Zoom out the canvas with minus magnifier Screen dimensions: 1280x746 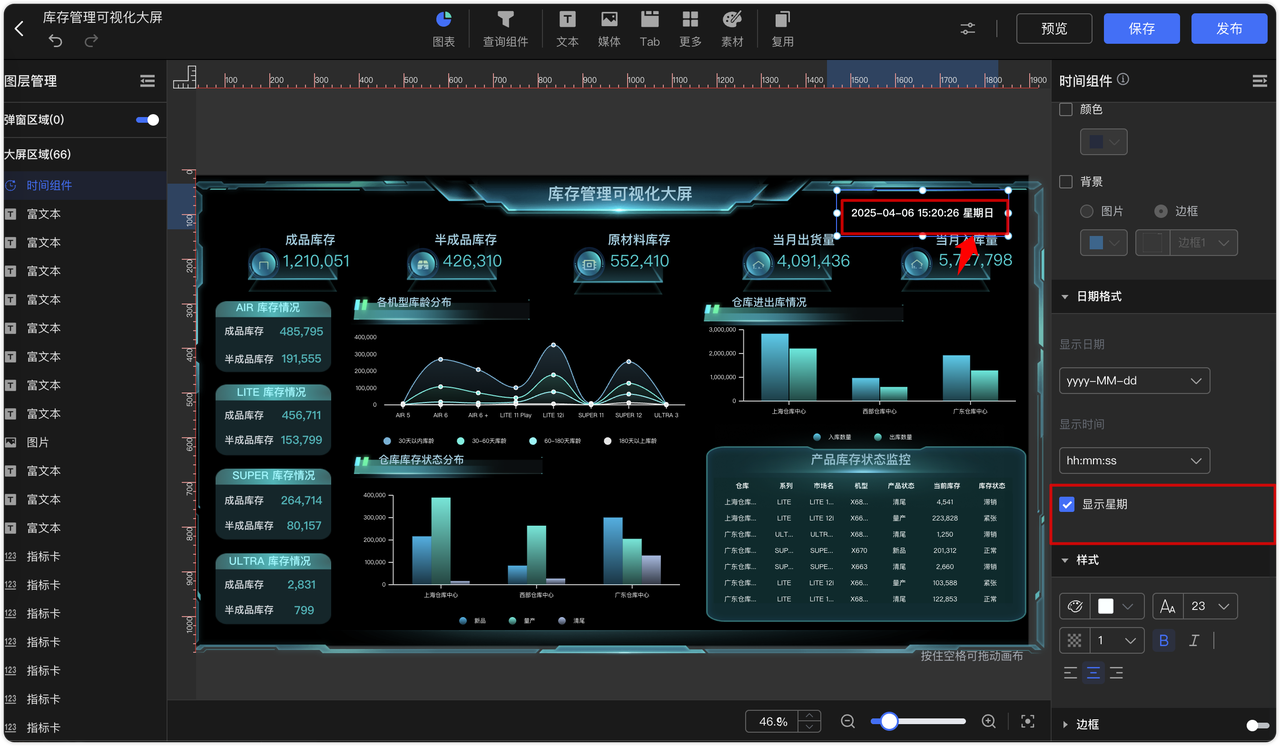(x=848, y=721)
